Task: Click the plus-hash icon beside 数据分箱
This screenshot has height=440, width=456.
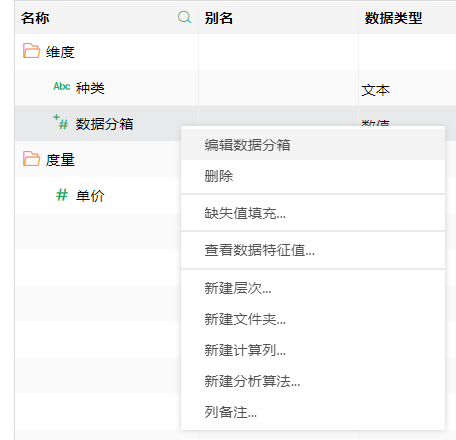Action: [x=61, y=122]
